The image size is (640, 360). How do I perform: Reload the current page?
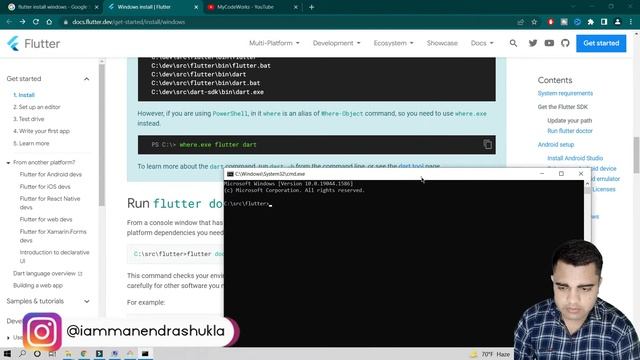36,22
